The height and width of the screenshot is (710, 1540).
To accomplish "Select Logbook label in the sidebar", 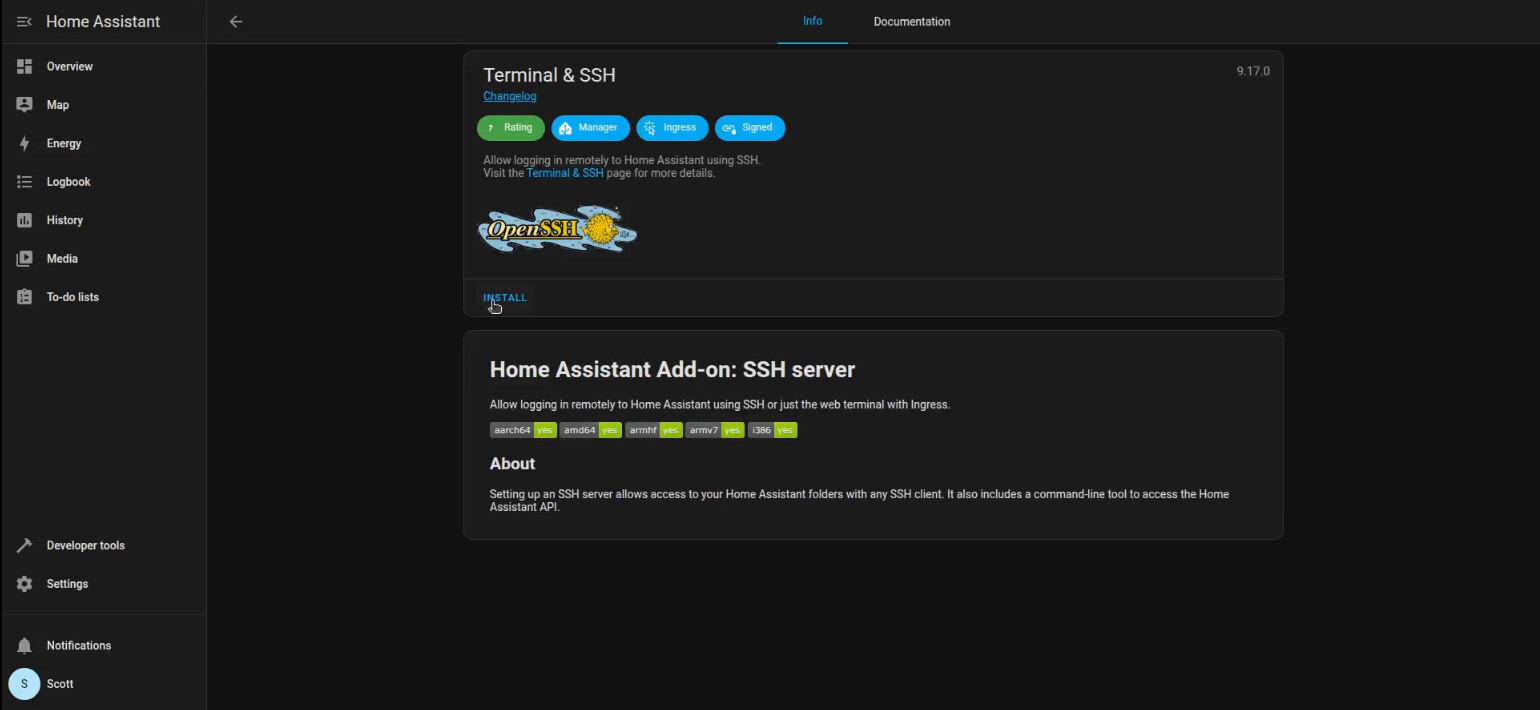I will point(69,182).
